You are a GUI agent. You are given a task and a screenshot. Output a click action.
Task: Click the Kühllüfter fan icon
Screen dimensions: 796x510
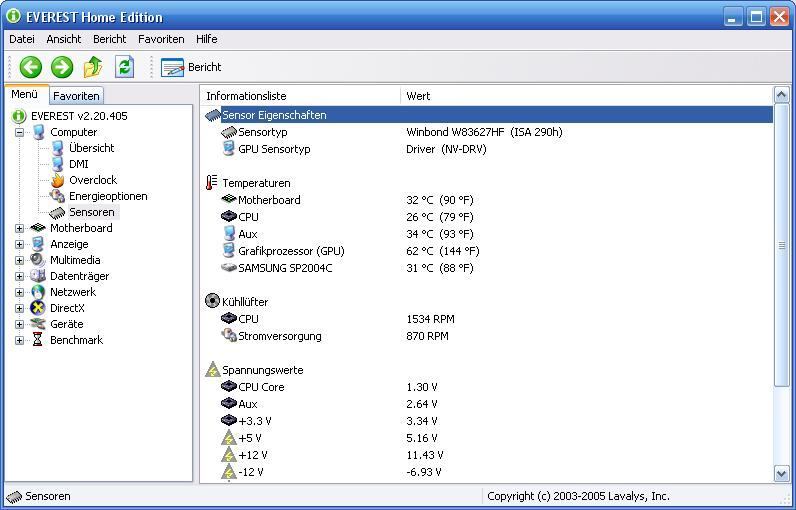[212, 301]
